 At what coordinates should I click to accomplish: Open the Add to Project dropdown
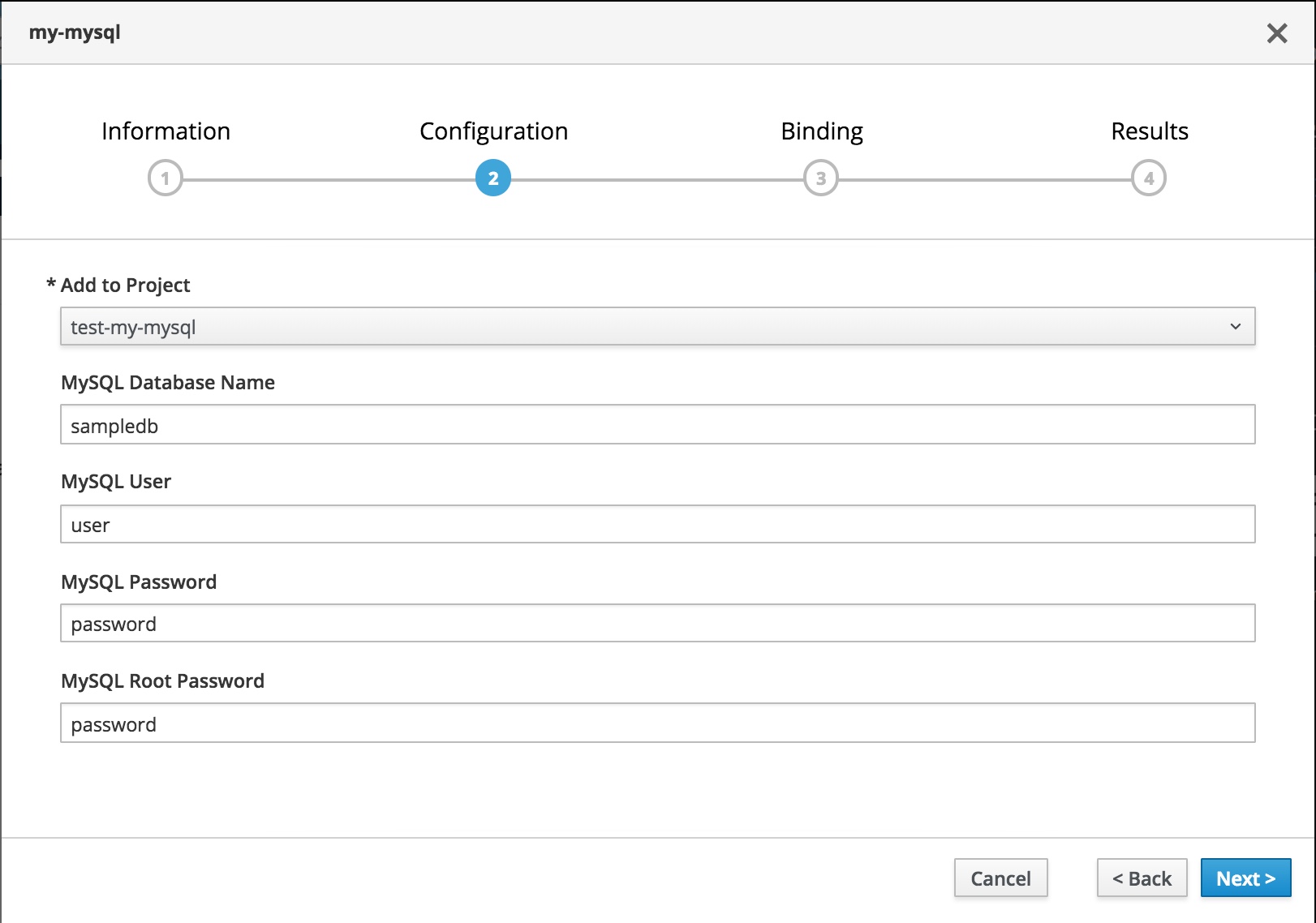click(658, 326)
